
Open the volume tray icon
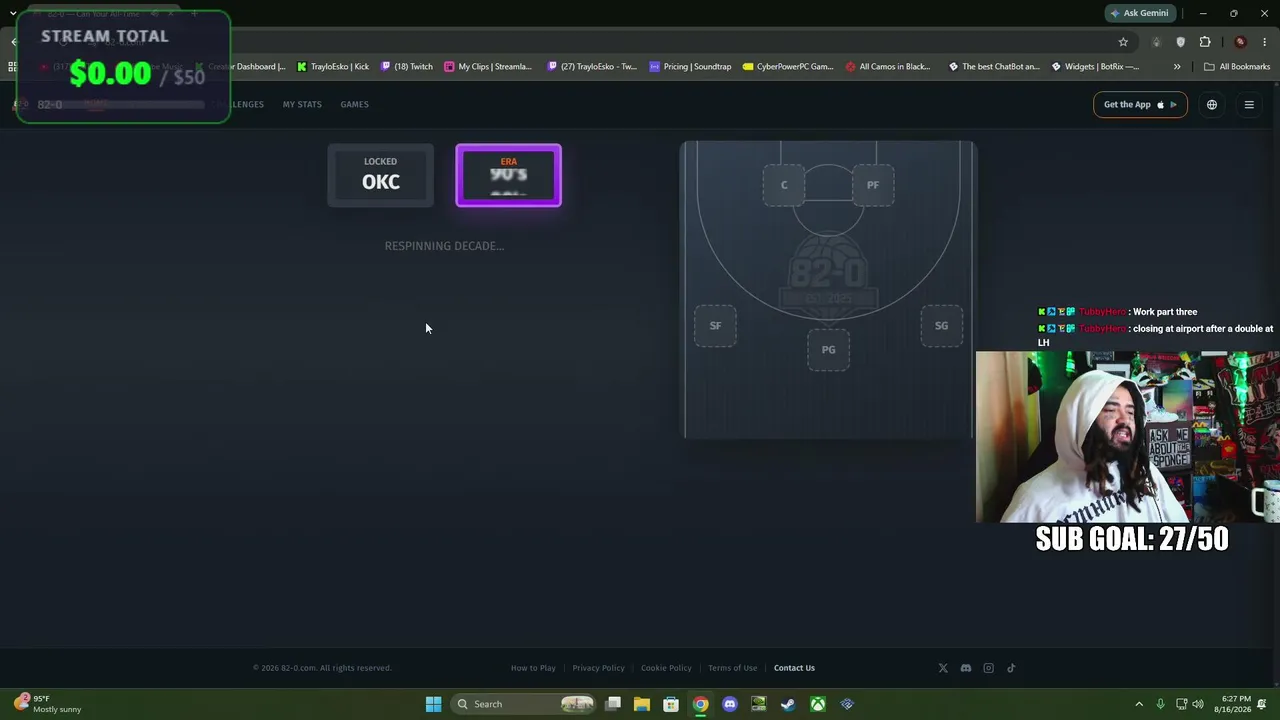tap(1198, 704)
